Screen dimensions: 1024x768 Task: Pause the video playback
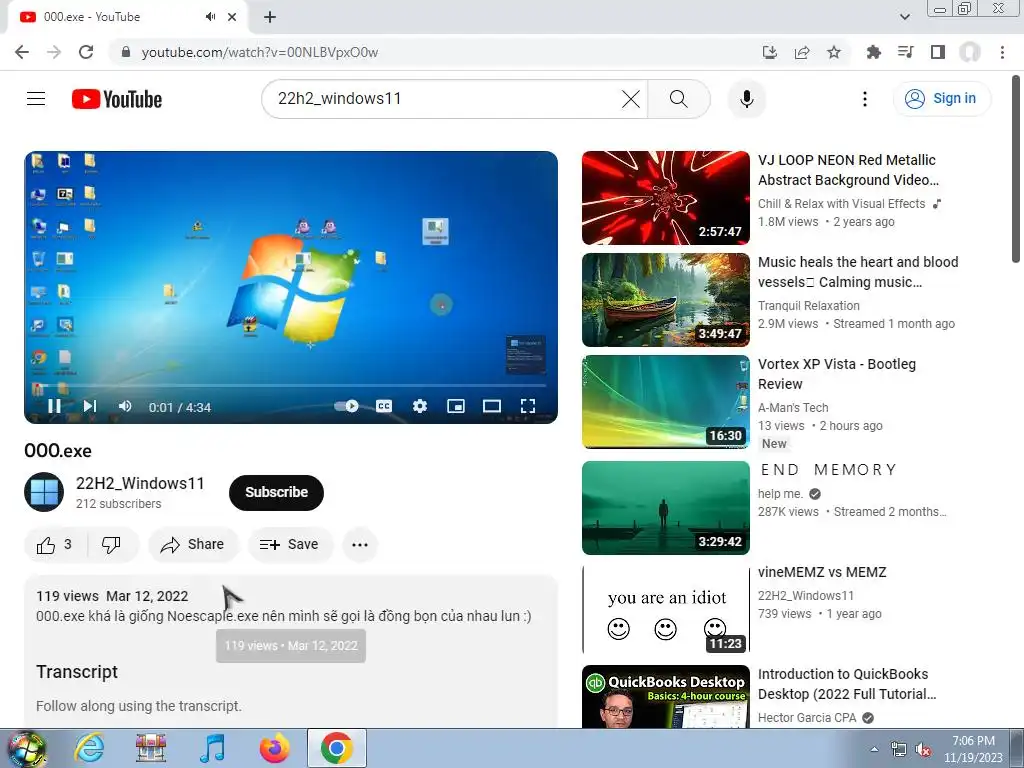[x=54, y=406]
